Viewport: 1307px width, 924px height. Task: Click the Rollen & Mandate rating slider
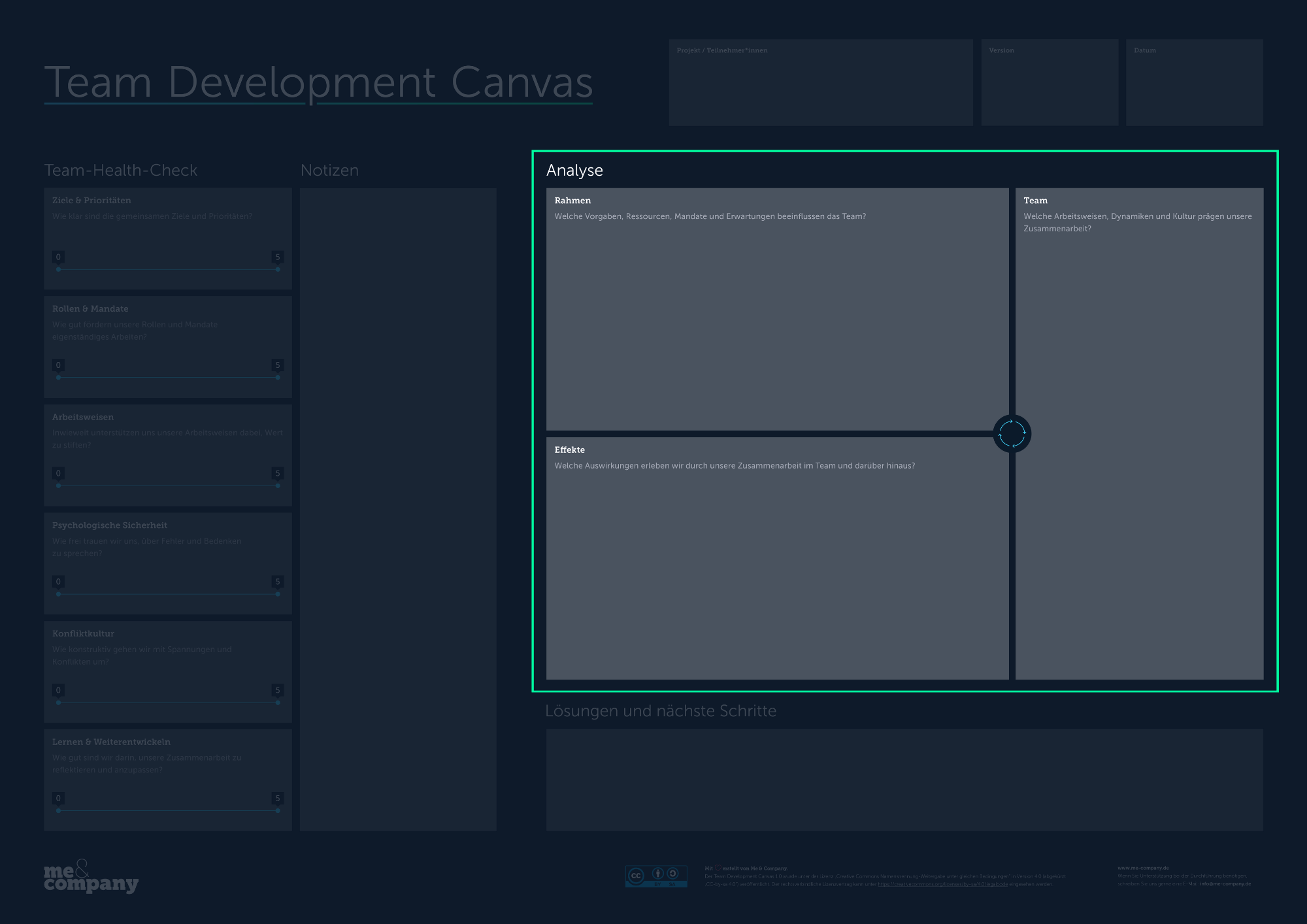point(168,378)
